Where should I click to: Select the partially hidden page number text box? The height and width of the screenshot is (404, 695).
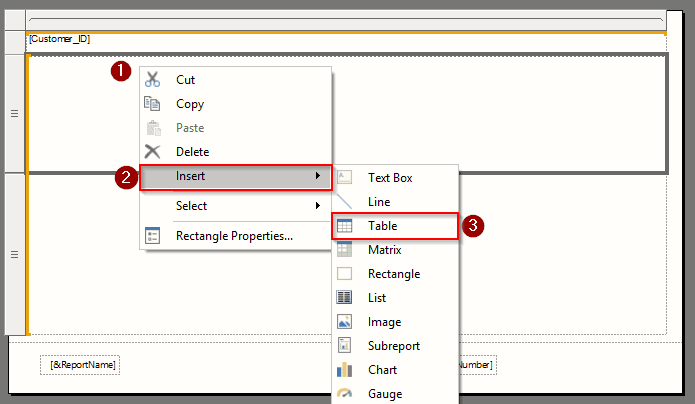click(x=478, y=365)
